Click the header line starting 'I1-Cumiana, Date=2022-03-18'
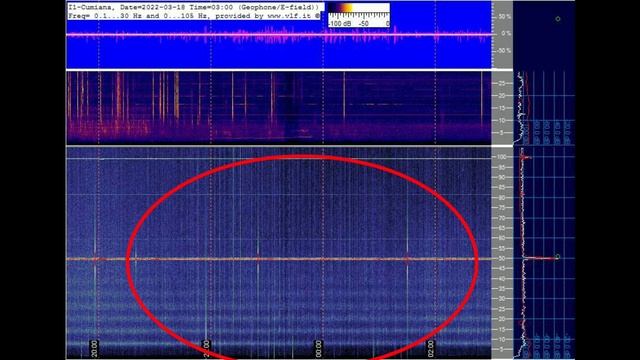Screen dimensions: 640x360 [193, 7]
